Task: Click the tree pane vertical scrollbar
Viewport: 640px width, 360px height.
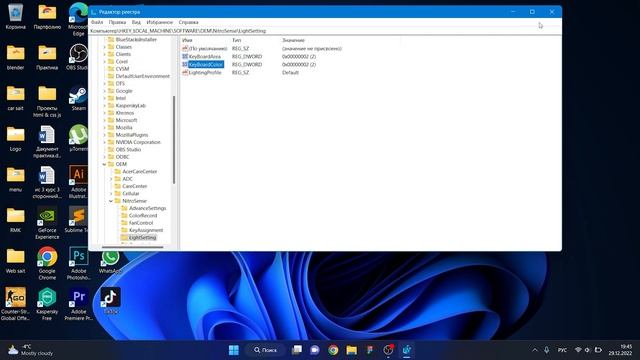Action: tap(174, 140)
